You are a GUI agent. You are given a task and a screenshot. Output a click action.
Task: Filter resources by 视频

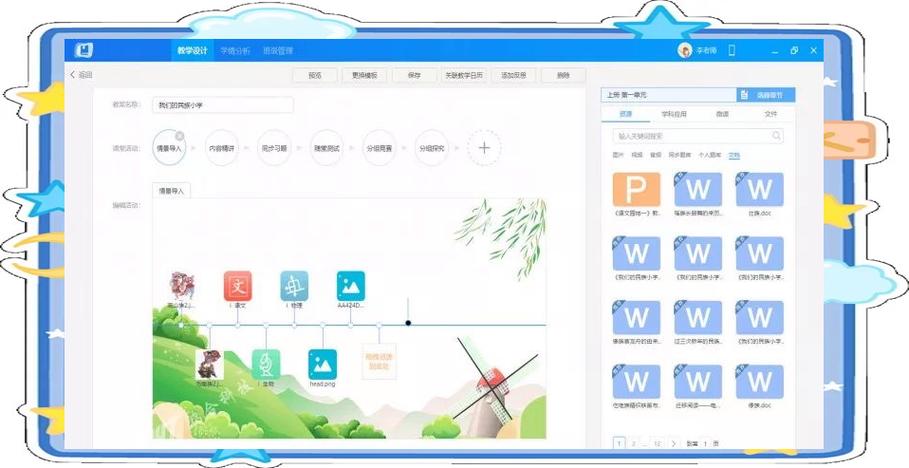637,155
